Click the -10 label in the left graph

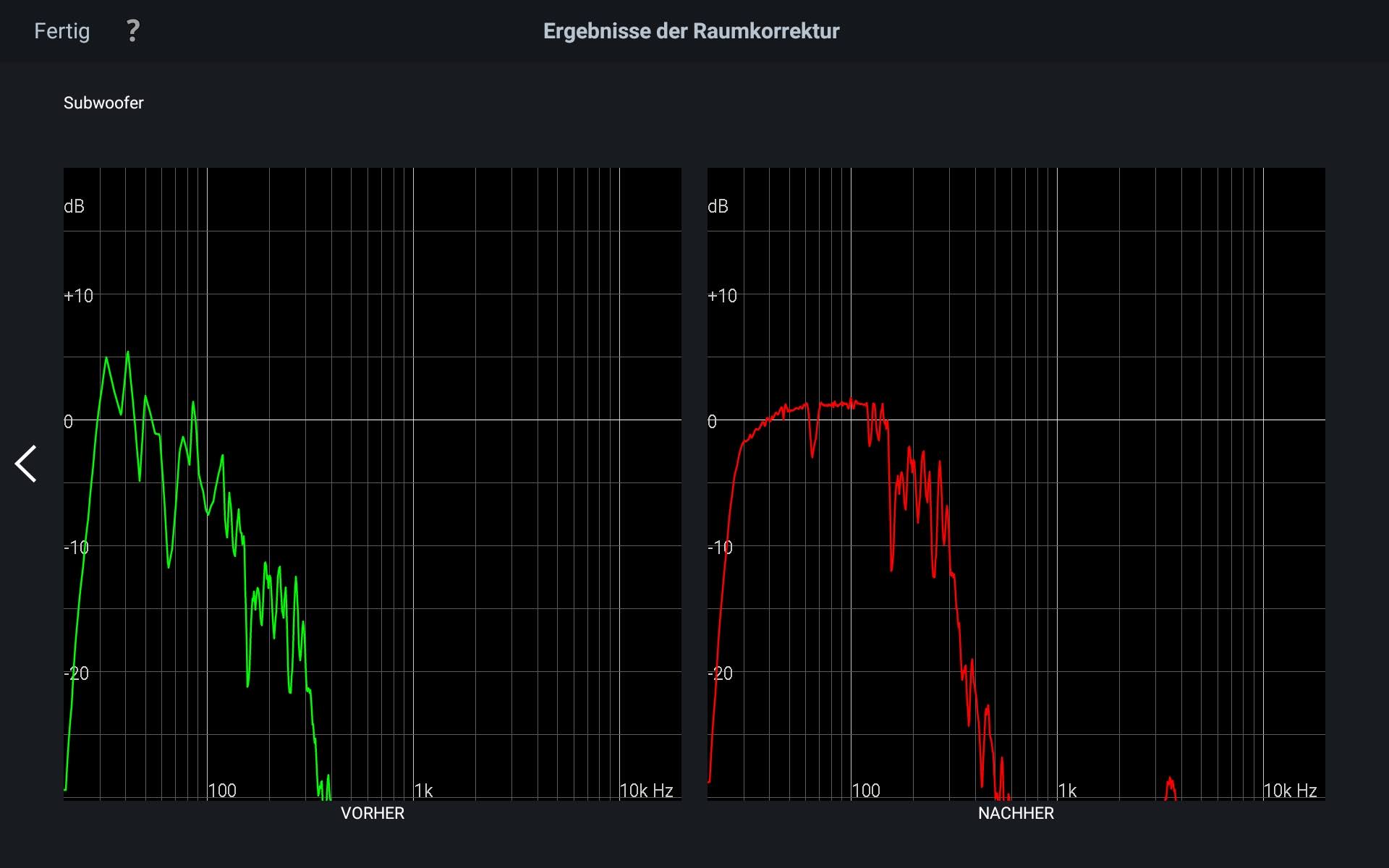coord(77,548)
